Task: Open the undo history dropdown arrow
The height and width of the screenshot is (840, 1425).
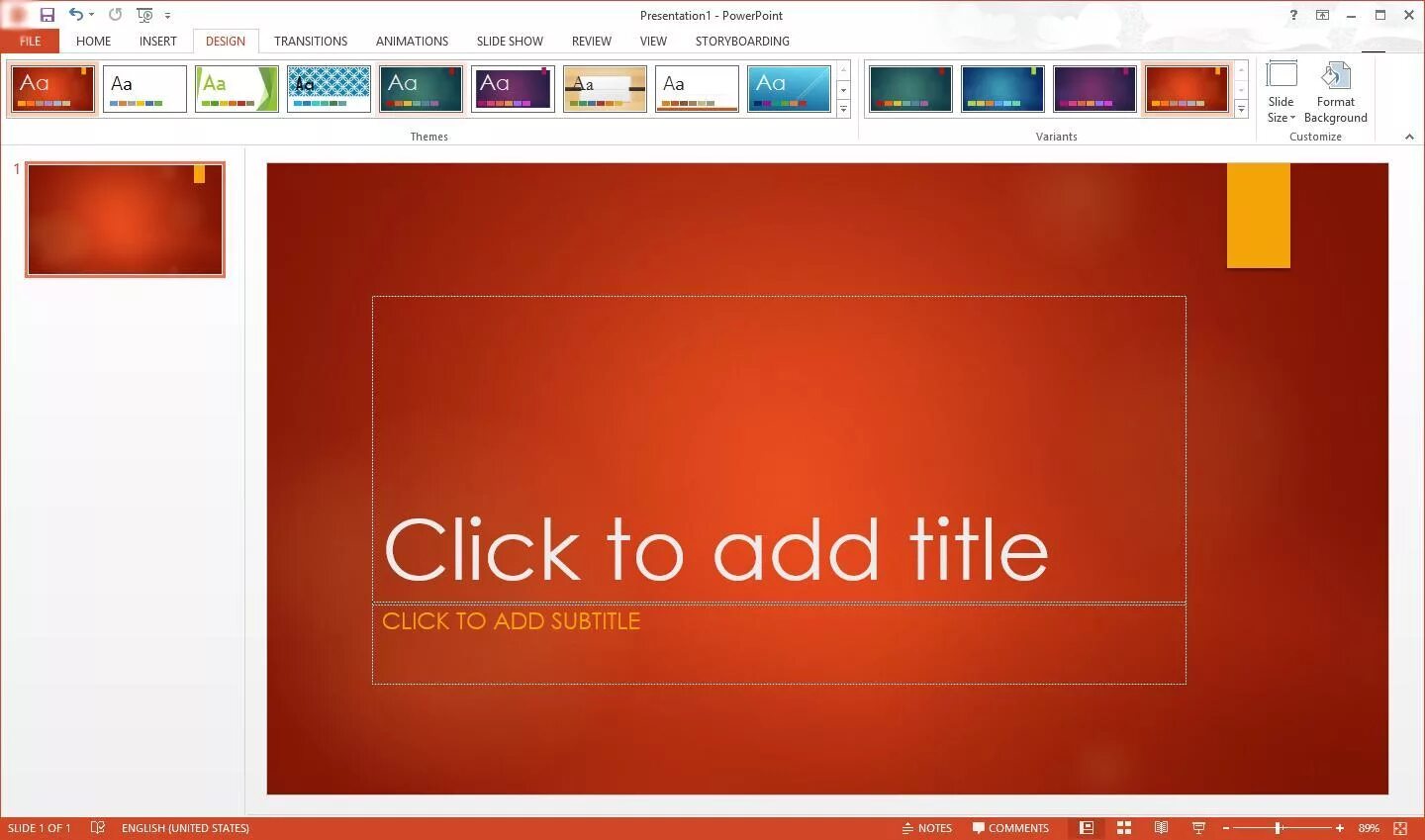Action: [91, 15]
